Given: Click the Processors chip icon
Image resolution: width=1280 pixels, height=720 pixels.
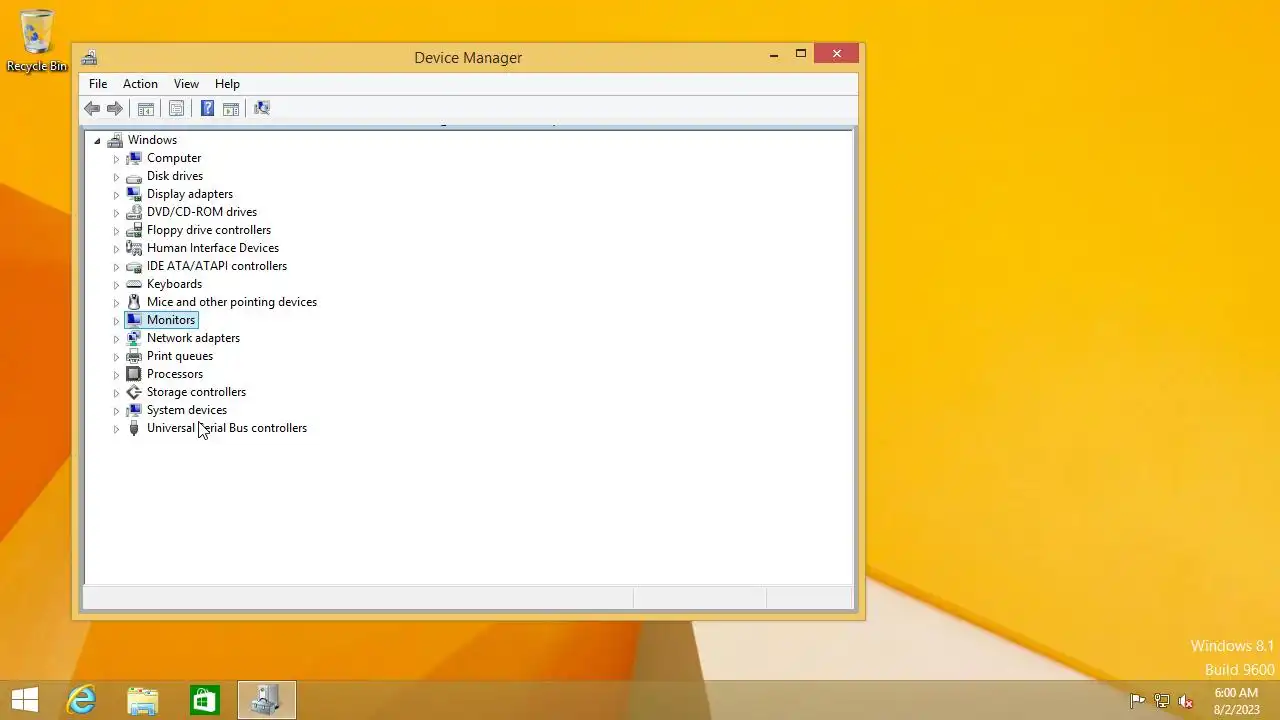Looking at the screenshot, I should click(x=134, y=374).
